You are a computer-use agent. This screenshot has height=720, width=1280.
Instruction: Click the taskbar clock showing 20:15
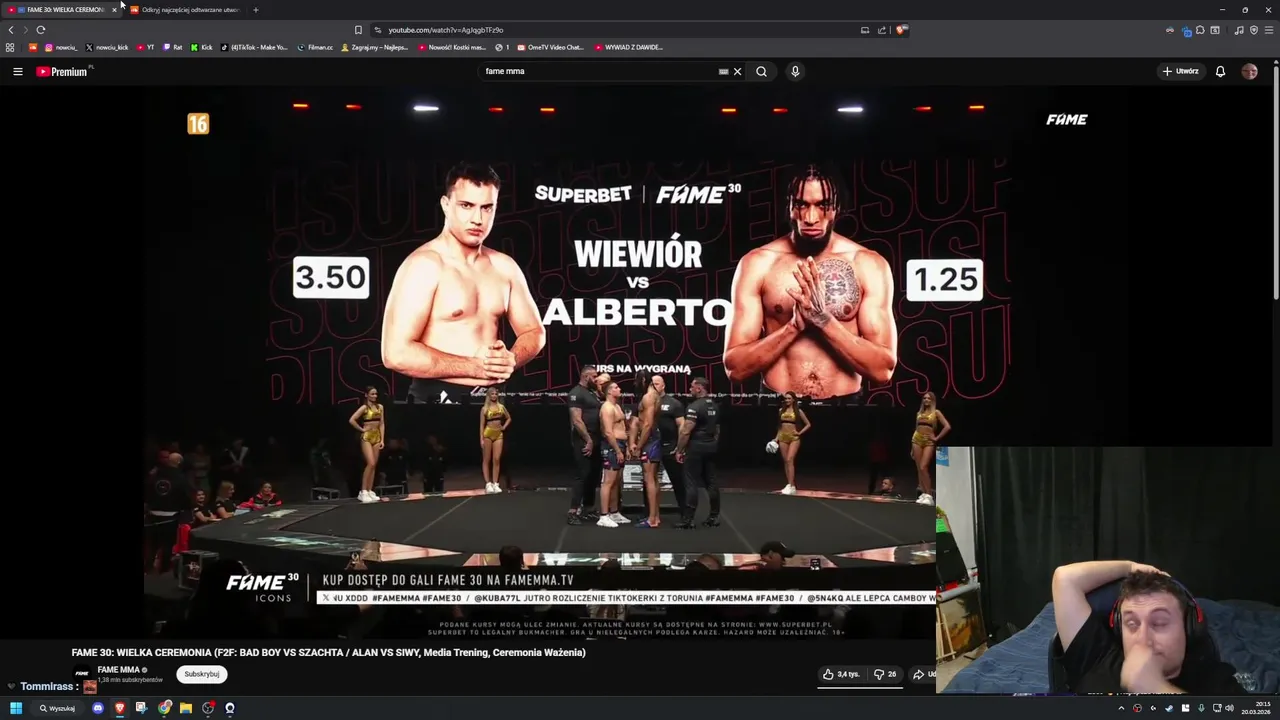click(1255, 708)
